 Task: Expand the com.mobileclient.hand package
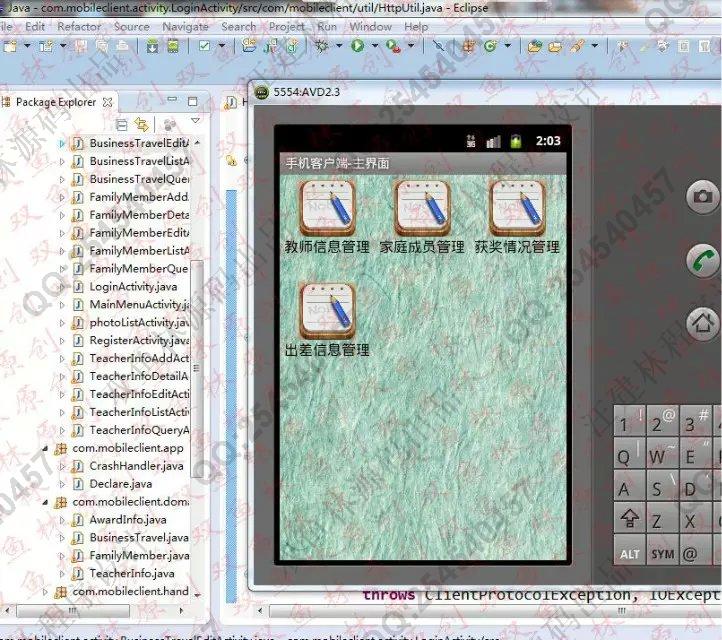(45, 592)
